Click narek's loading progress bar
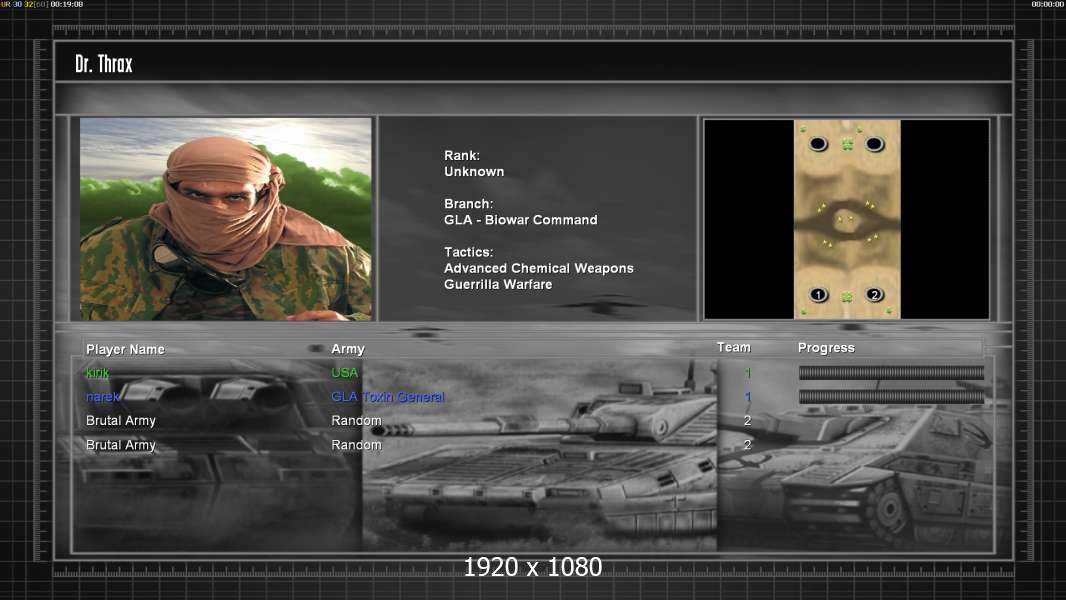This screenshot has height=600, width=1066. pos(891,397)
